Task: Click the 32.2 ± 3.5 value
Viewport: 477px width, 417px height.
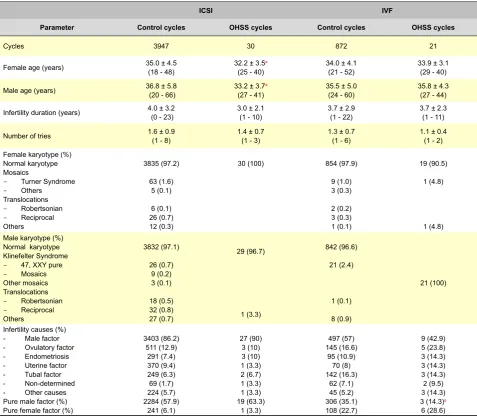Action: pos(250,63)
